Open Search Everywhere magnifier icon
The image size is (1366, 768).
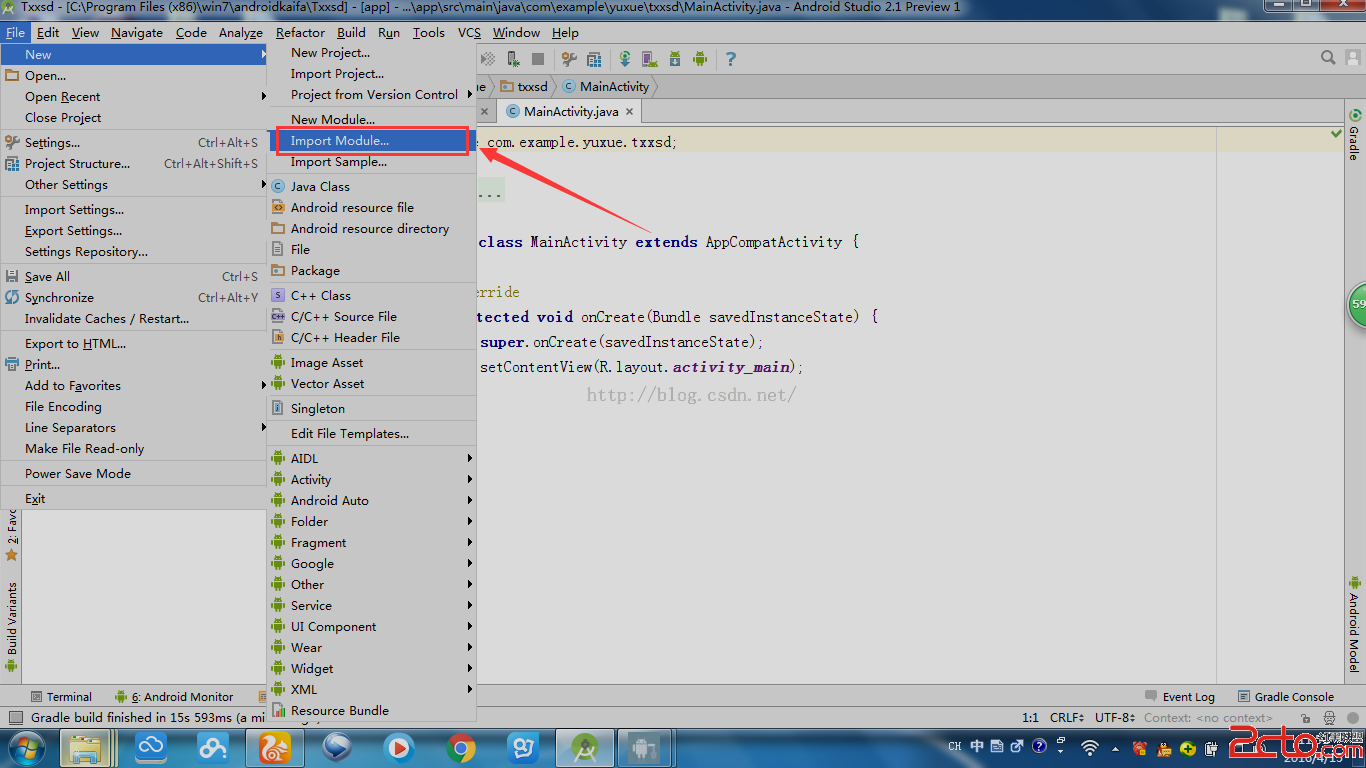point(1328,58)
